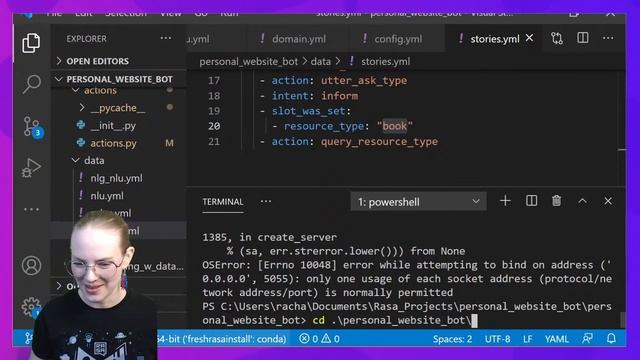The width and height of the screenshot is (640, 360).
Task: Open the Manage gear icon
Action: [31, 307]
